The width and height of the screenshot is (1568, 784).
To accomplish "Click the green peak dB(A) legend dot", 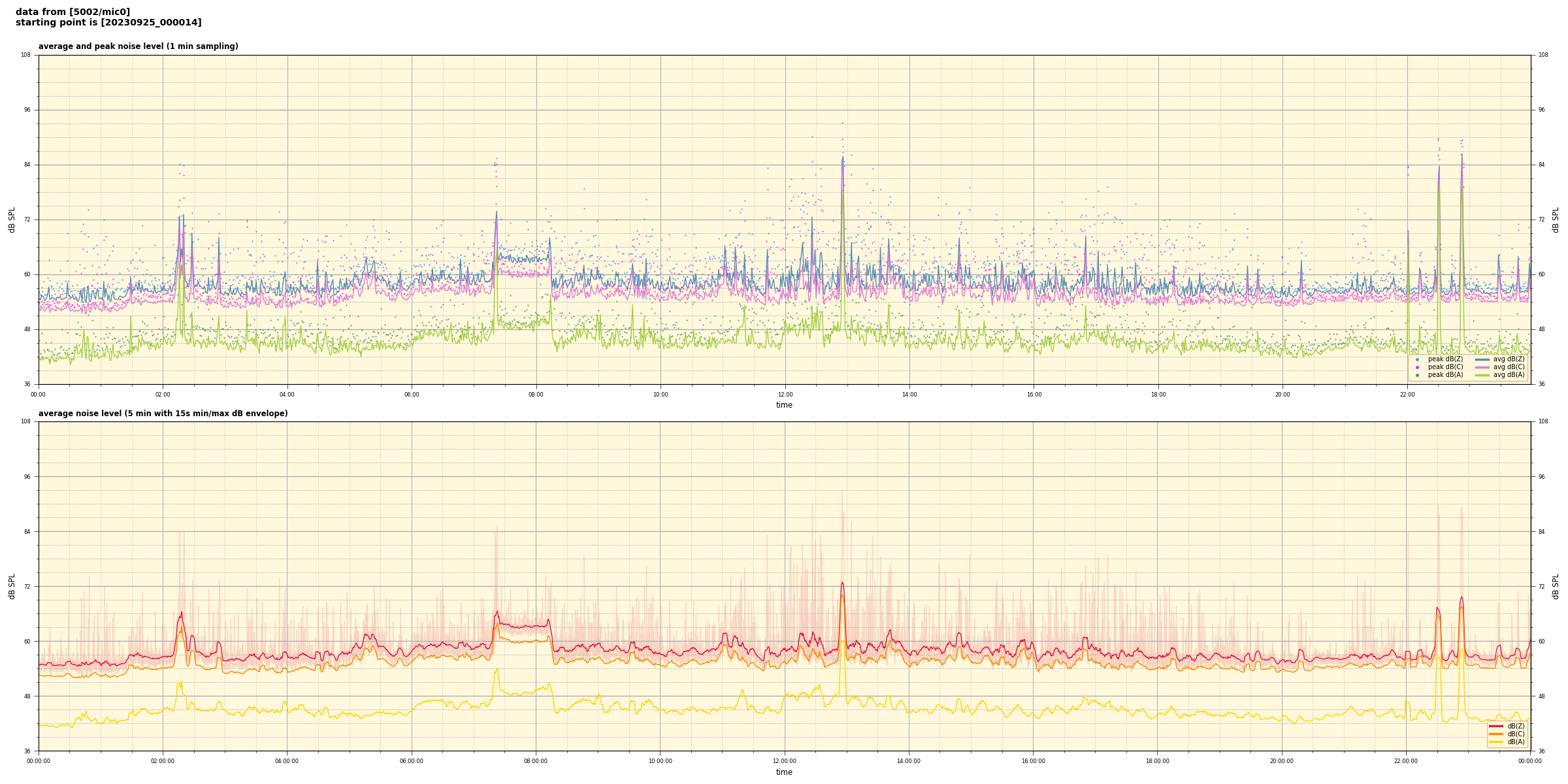I will [1417, 375].
